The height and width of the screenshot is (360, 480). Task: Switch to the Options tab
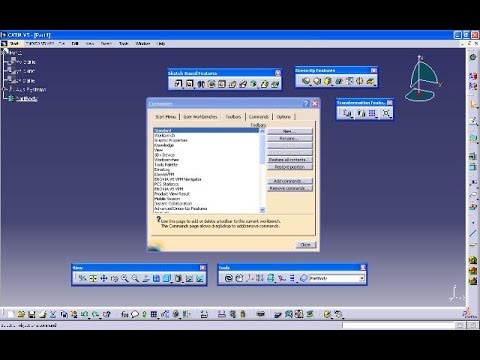(284, 117)
